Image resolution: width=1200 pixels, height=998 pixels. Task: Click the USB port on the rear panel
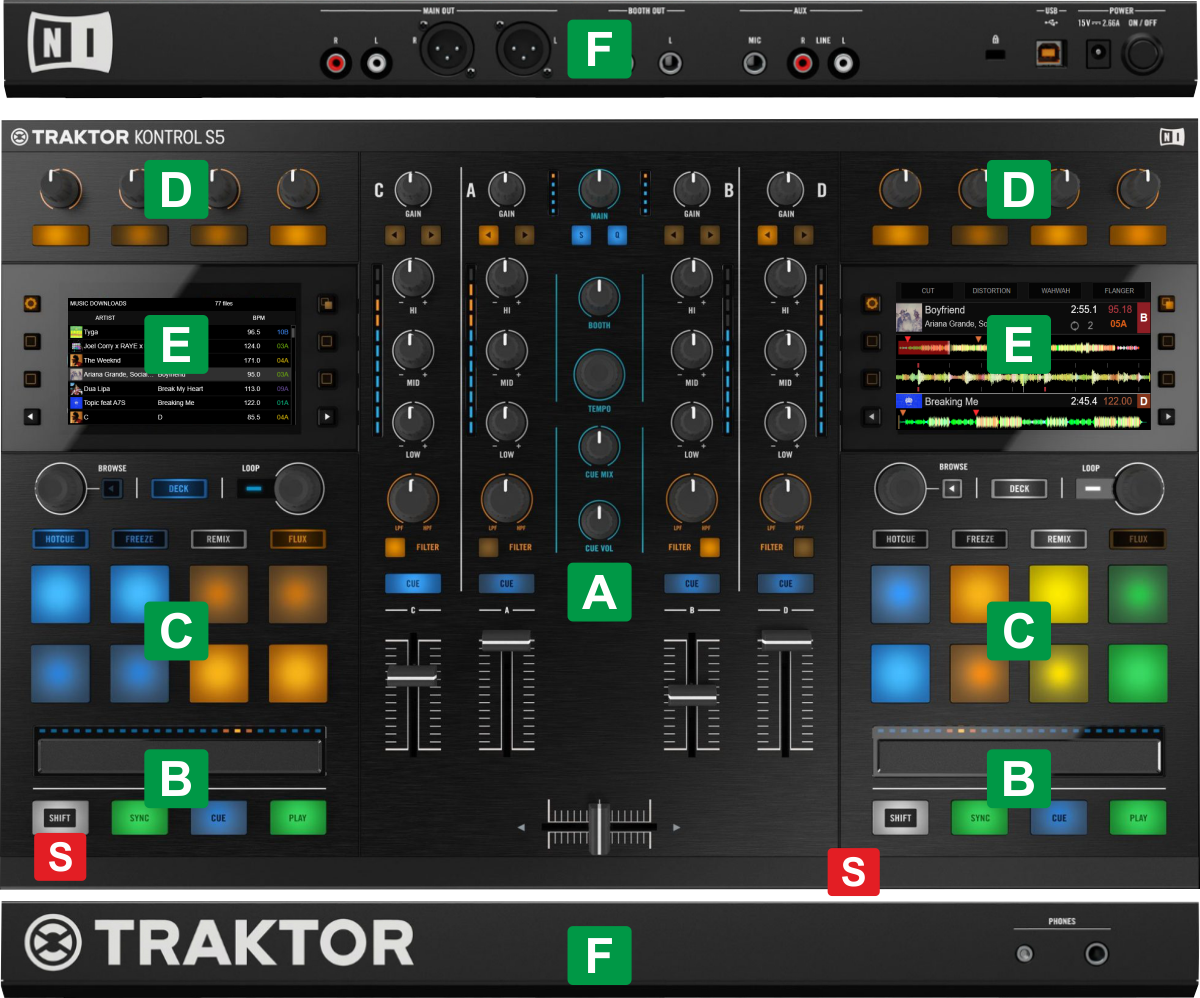1046,55
